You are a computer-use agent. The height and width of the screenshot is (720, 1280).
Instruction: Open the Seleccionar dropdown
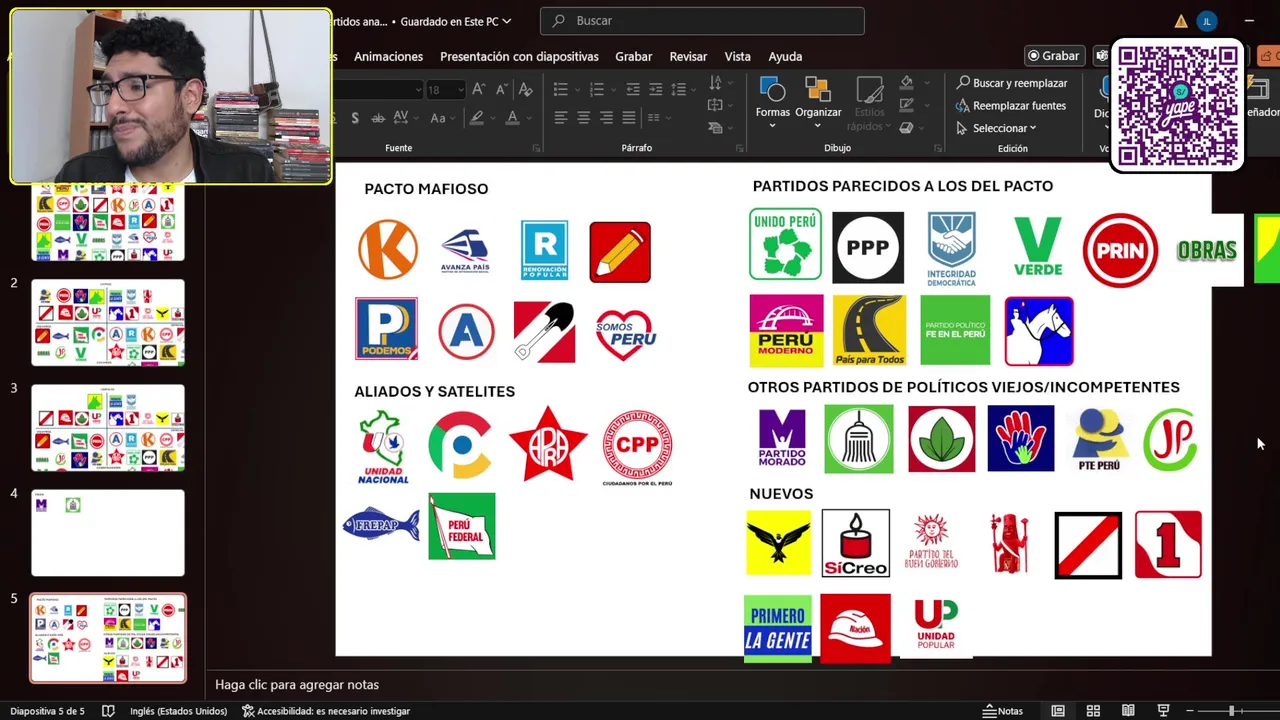point(997,128)
